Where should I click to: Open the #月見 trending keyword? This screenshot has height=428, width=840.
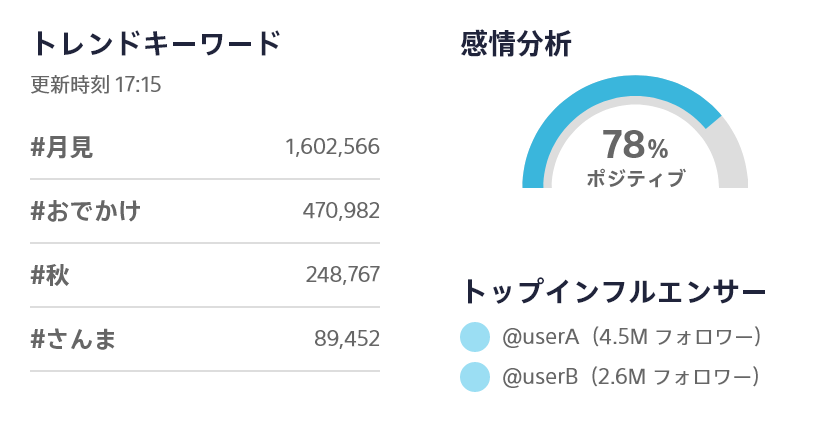pyautogui.click(x=62, y=147)
